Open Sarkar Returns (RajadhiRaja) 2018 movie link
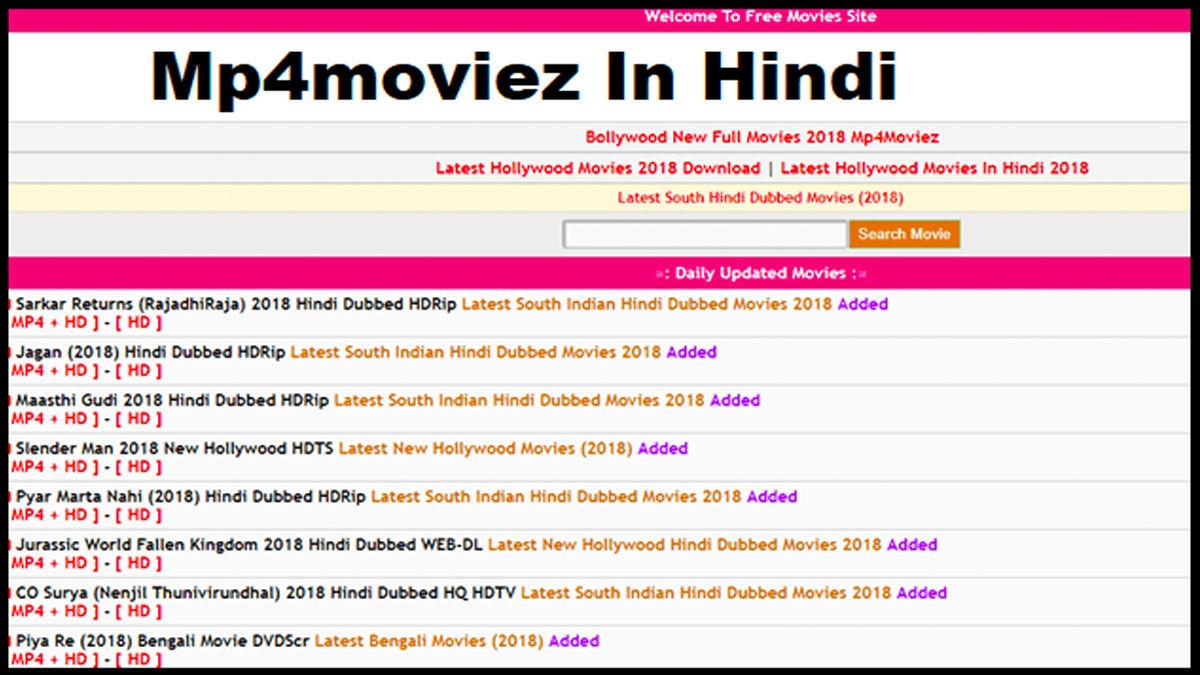Screen dimensions: 1200x675 tap(236, 304)
